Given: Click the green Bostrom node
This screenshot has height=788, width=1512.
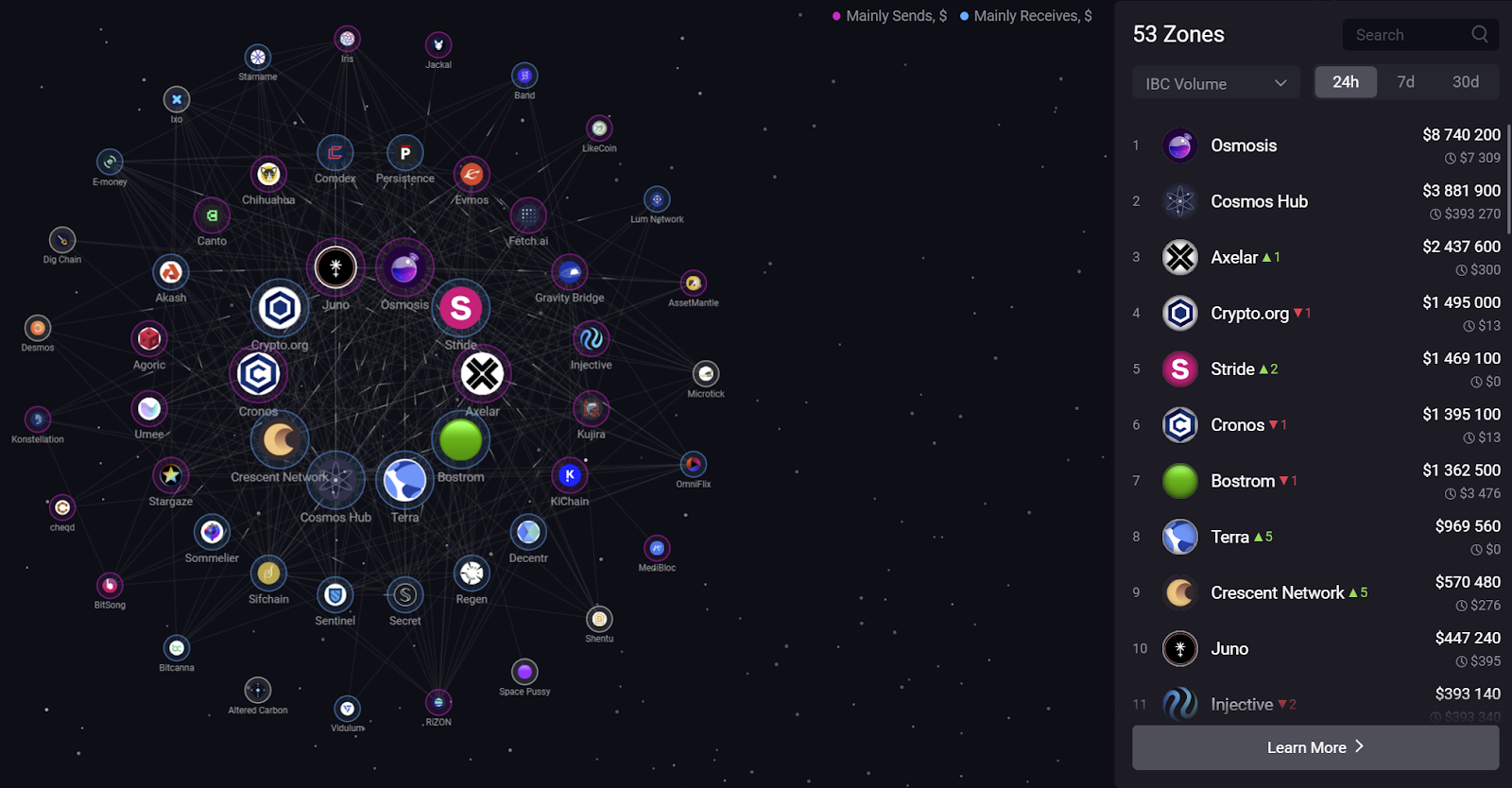Looking at the screenshot, I should pyautogui.click(x=461, y=440).
